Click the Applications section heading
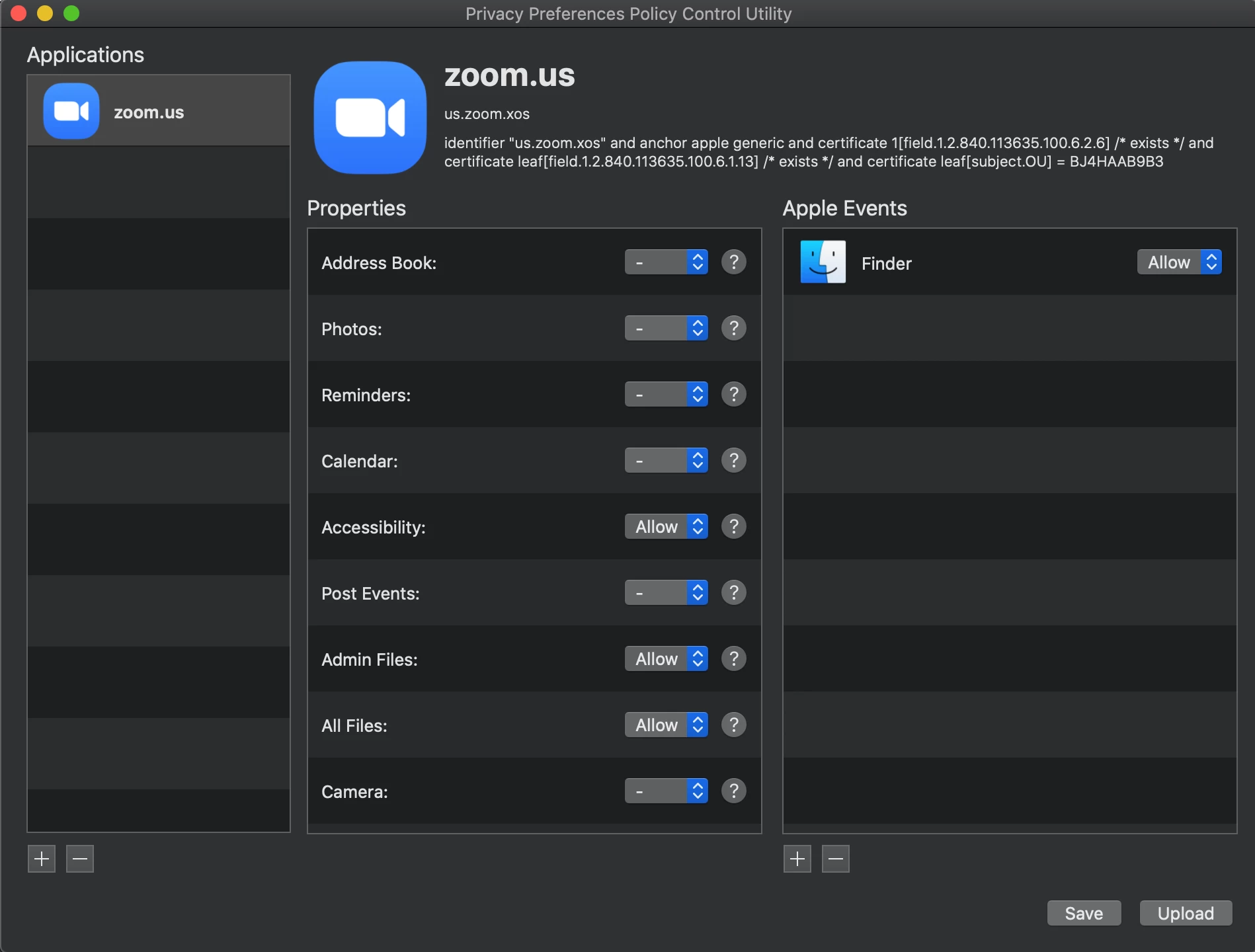 85,55
